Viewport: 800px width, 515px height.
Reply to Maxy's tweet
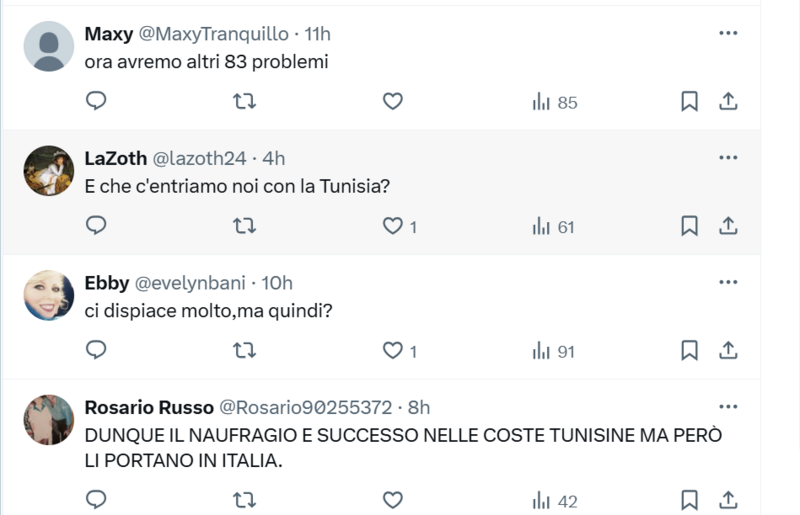click(x=96, y=101)
